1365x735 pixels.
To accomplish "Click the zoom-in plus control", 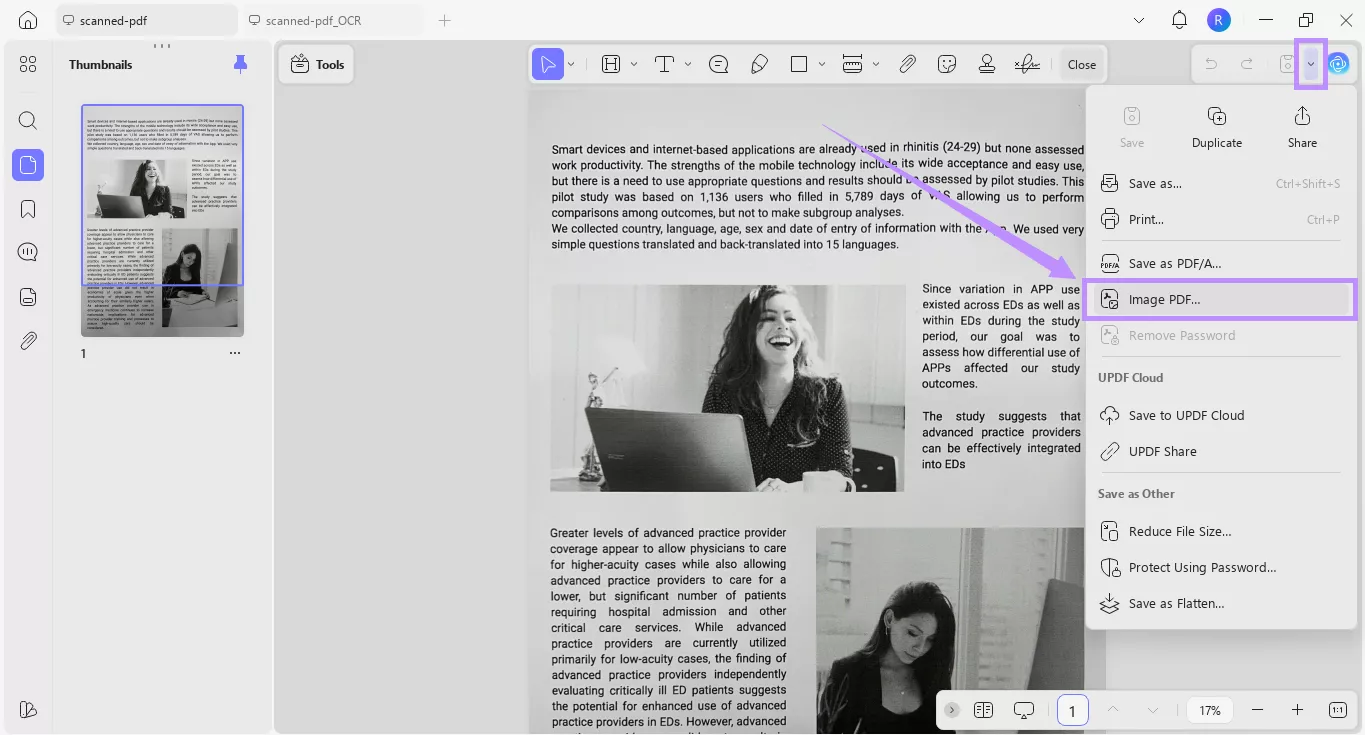I will pos(1295,709).
